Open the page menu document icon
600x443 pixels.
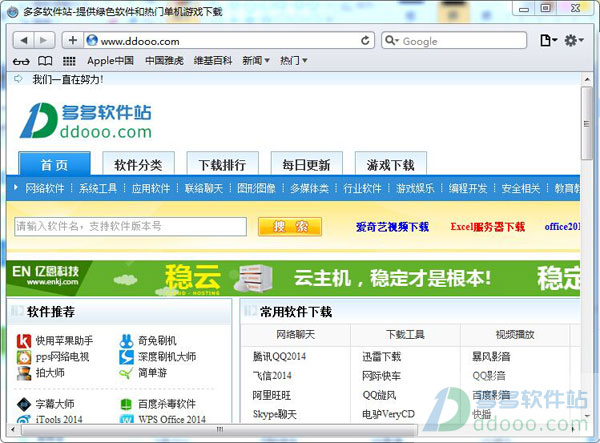[548, 40]
